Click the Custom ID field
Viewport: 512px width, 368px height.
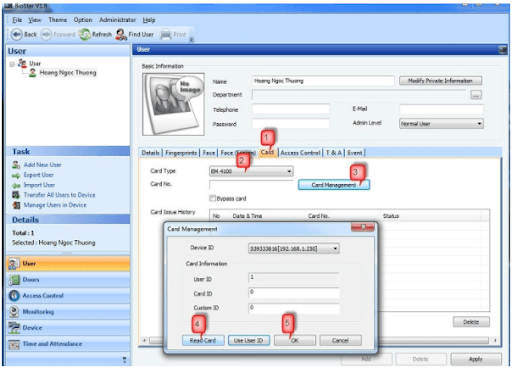point(294,307)
